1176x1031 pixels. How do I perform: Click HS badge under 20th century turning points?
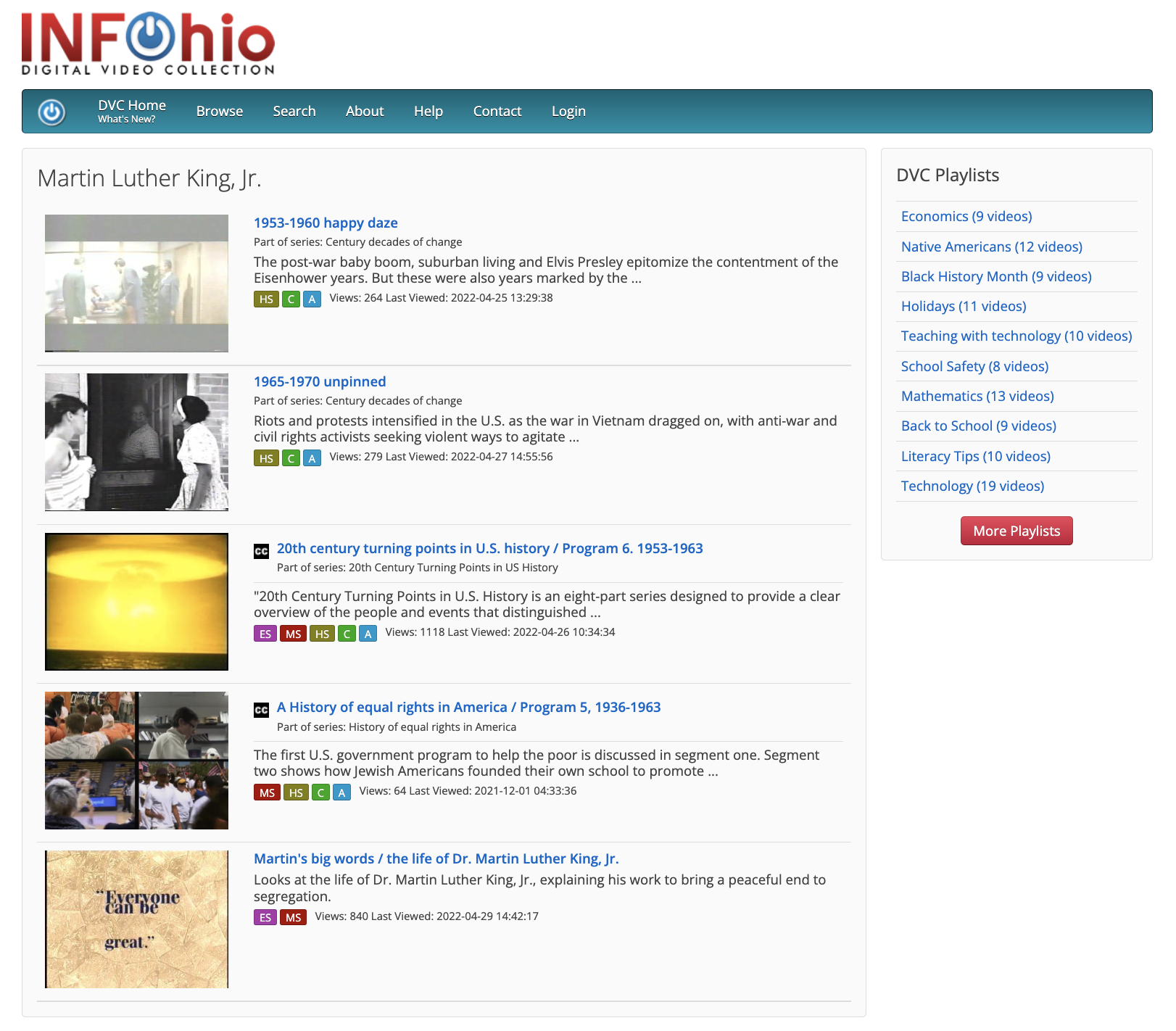pos(322,634)
